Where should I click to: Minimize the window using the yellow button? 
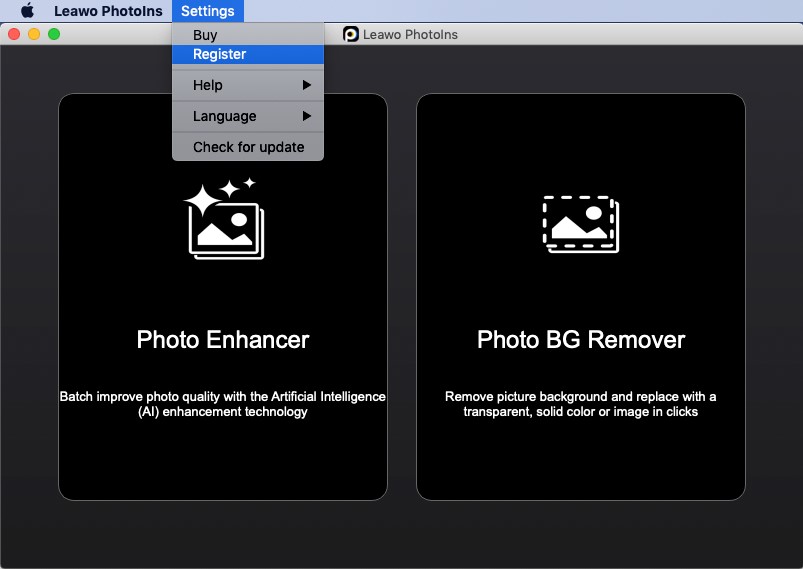tap(34, 34)
